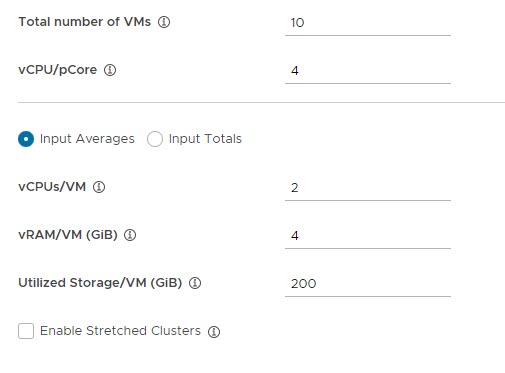Click the Input Totals label text
The image size is (505, 373).
205,139
